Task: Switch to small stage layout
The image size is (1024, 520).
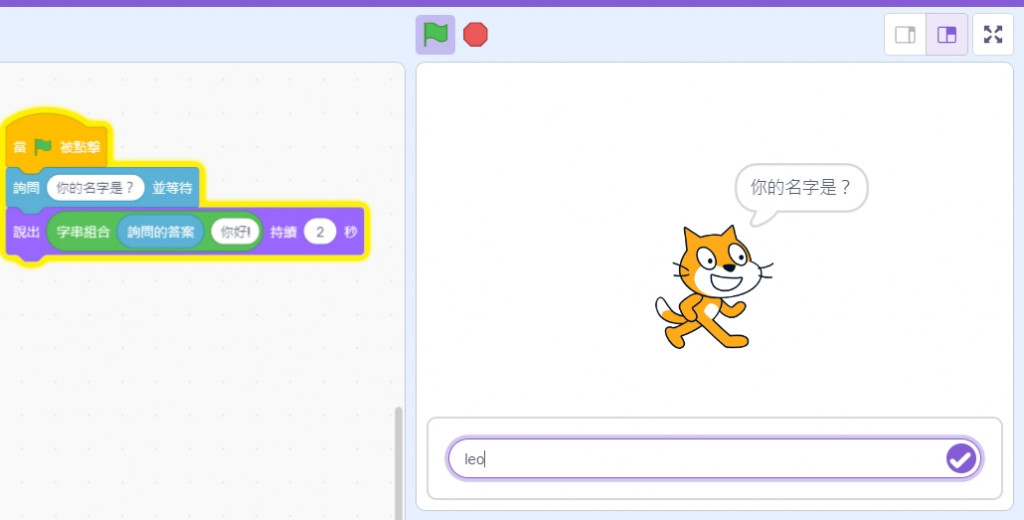Action: pyautogui.click(x=905, y=35)
